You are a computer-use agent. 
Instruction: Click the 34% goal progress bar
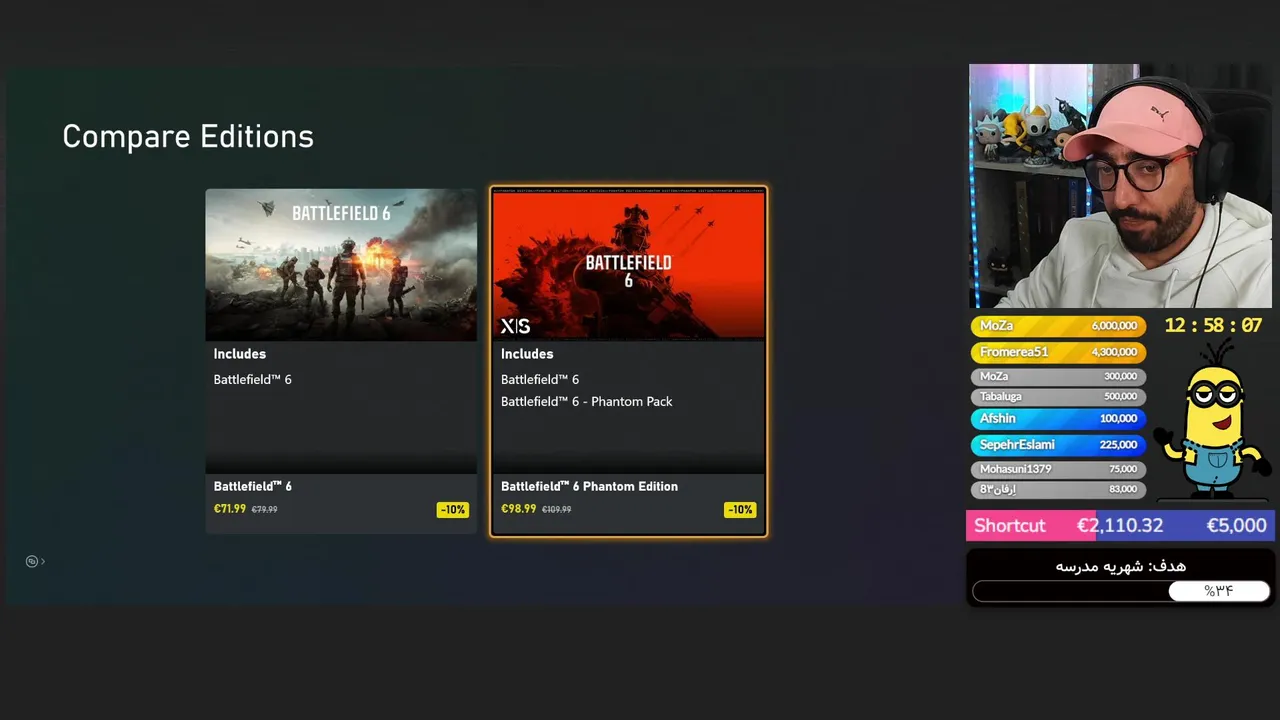[1120, 591]
